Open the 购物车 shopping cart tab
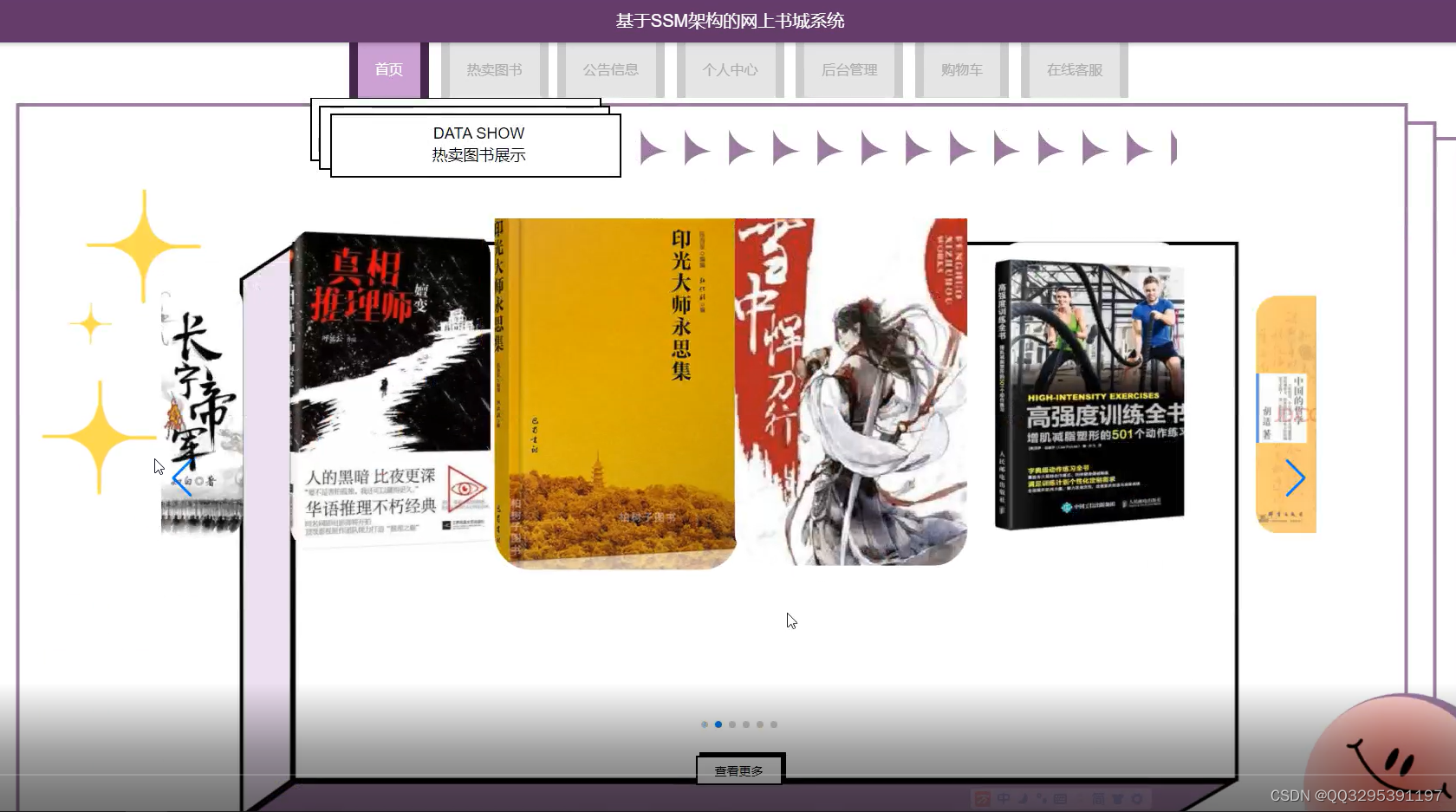1456x812 pixels. coord(962,69)
